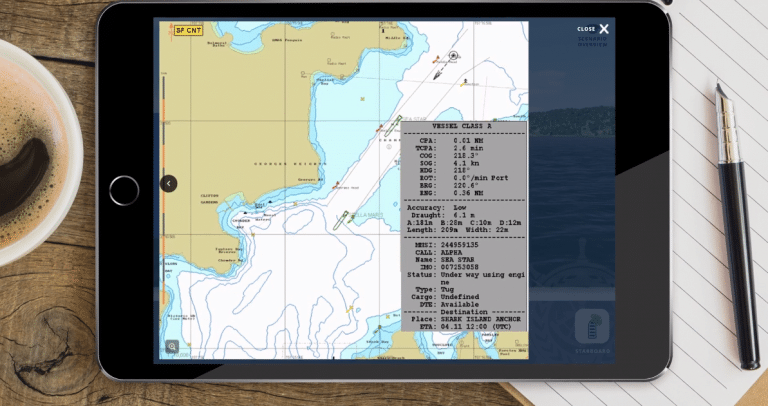Click the RNG 0.36 NM row
This screenshot has width=768, height=406.
click(x=451, y=193)
